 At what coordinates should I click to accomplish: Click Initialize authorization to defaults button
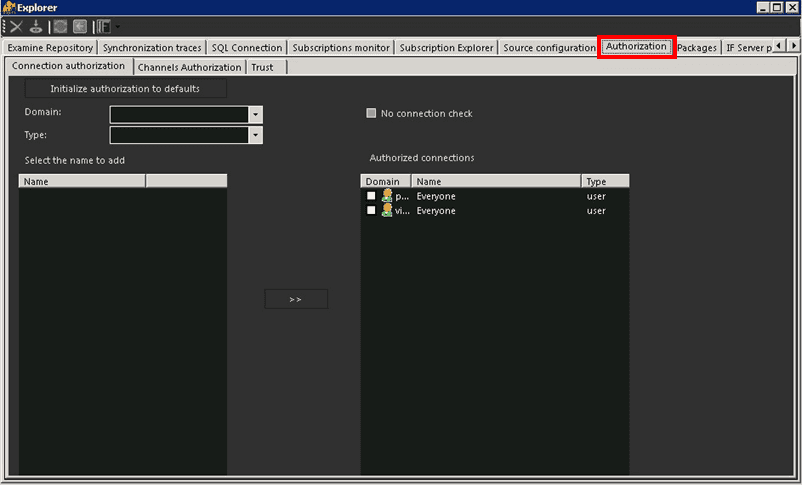pos(125,88)
